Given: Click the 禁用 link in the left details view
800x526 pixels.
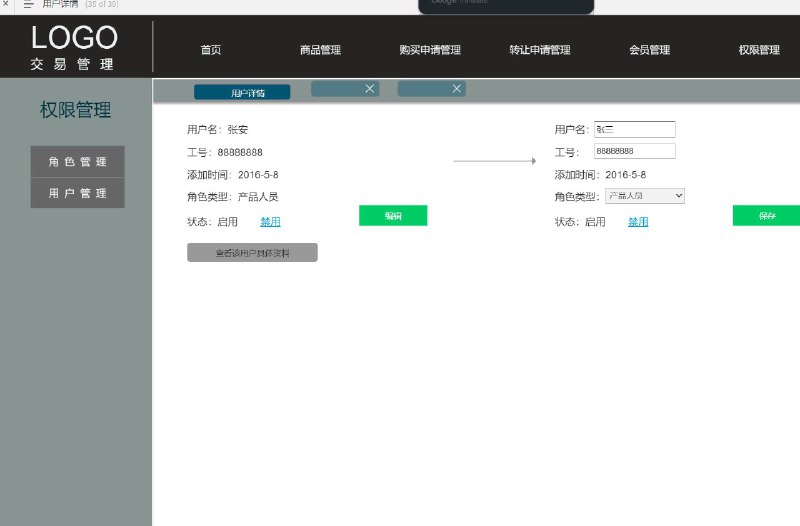Looking at the screenshot, I should pos(270,222).
